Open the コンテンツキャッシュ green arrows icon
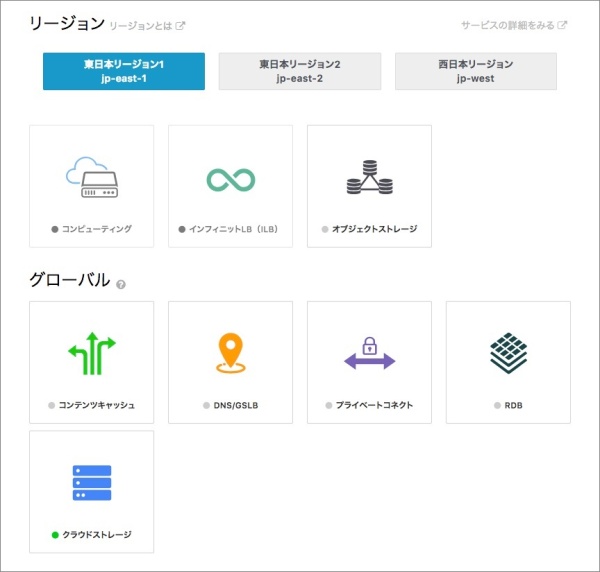Screen dimensions: 600x572 pyautogui.click(x=92, y=353)
